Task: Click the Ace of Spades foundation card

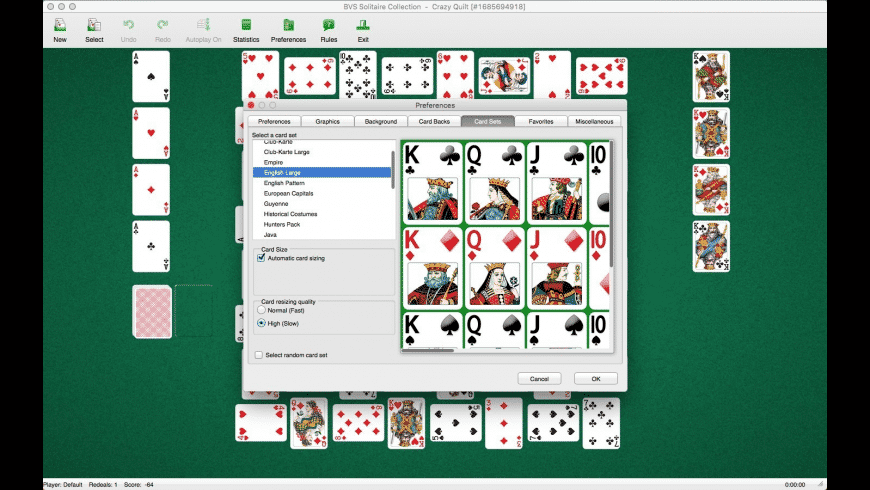Action: tap(151, 77)
